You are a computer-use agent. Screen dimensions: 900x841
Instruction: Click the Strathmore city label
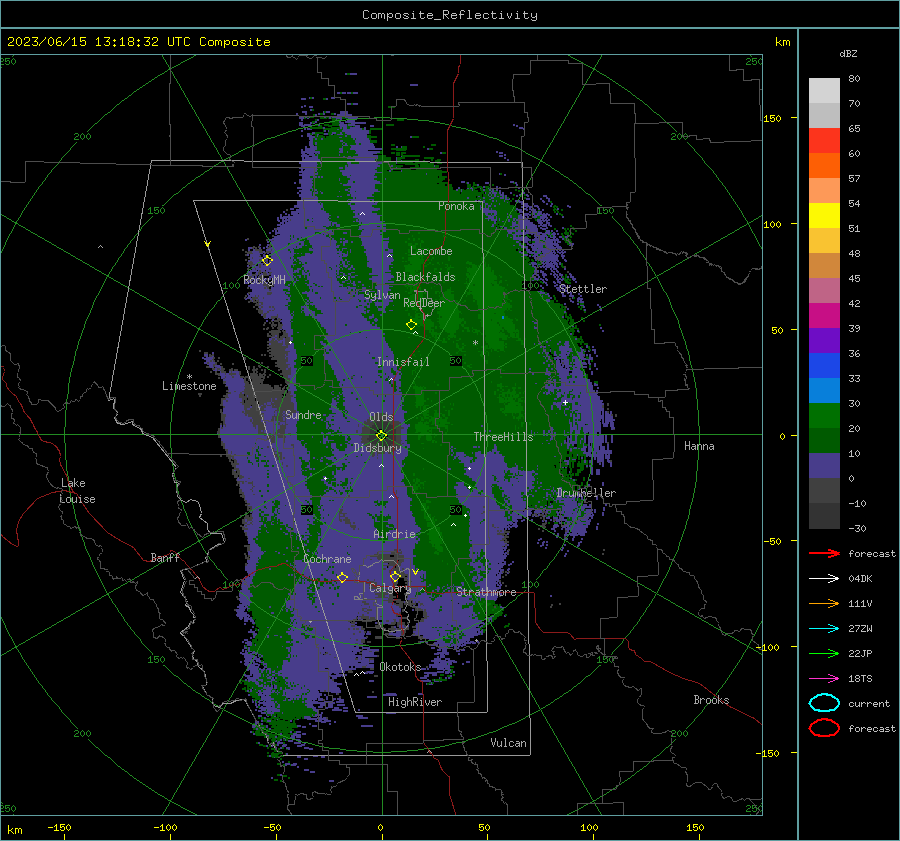point(486,592)
